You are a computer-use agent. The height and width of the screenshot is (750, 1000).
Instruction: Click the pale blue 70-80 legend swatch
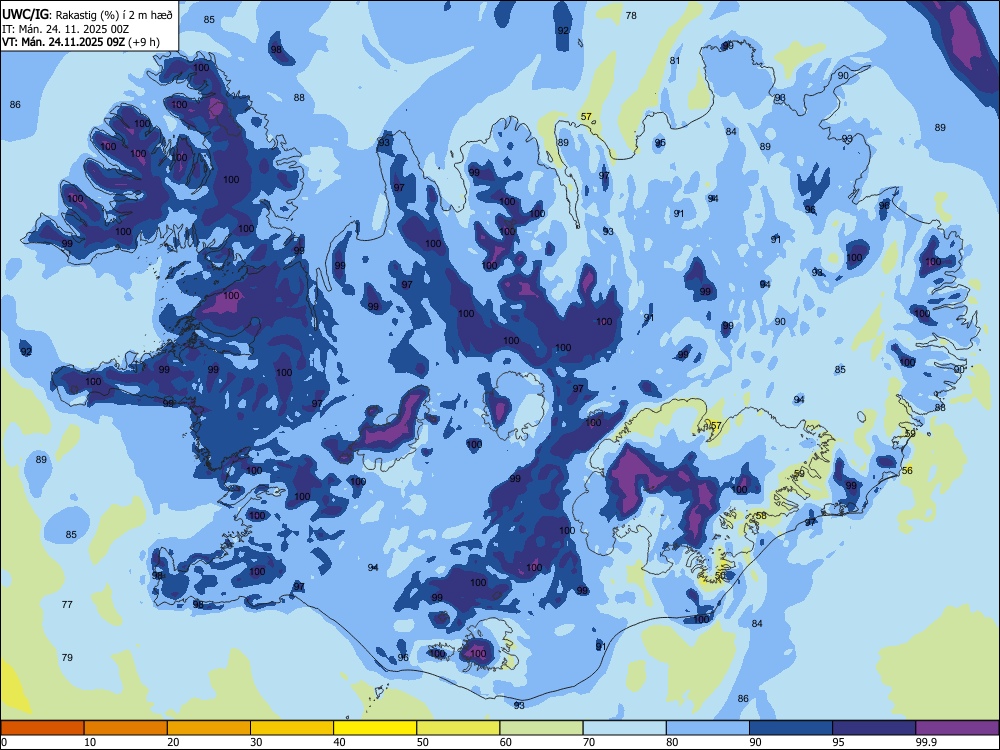(x=625, y=728)
